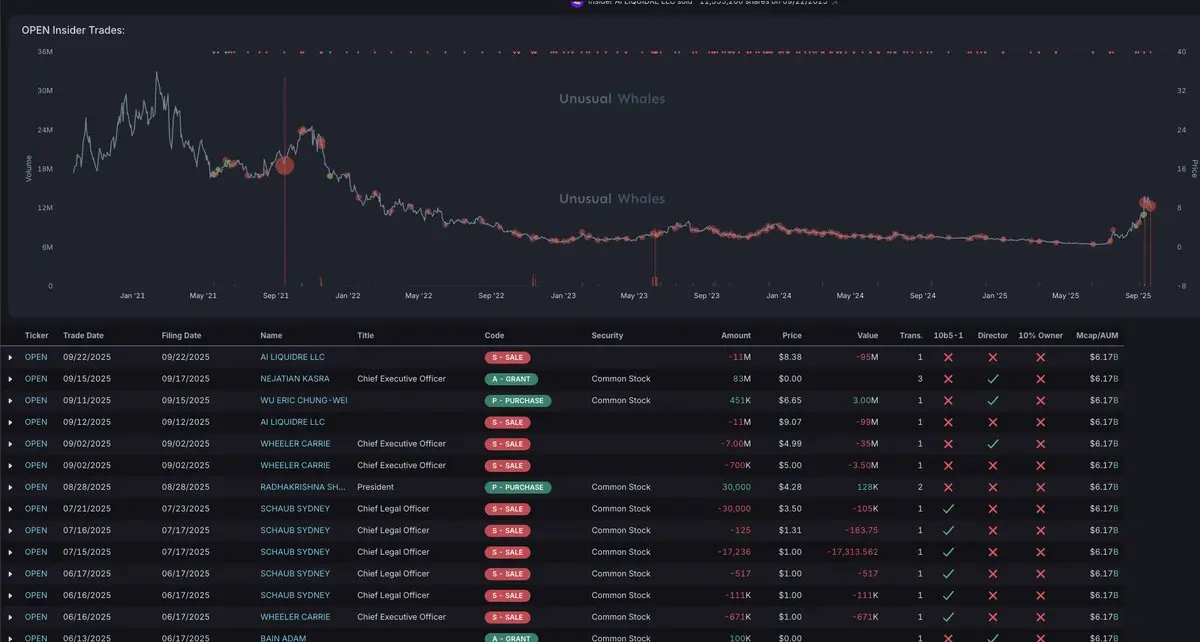Screen dimensions: 1200x642
Task: Click 10% Owner X icon in SCHAUB -111K row
Action: [x=1040, y=595]
